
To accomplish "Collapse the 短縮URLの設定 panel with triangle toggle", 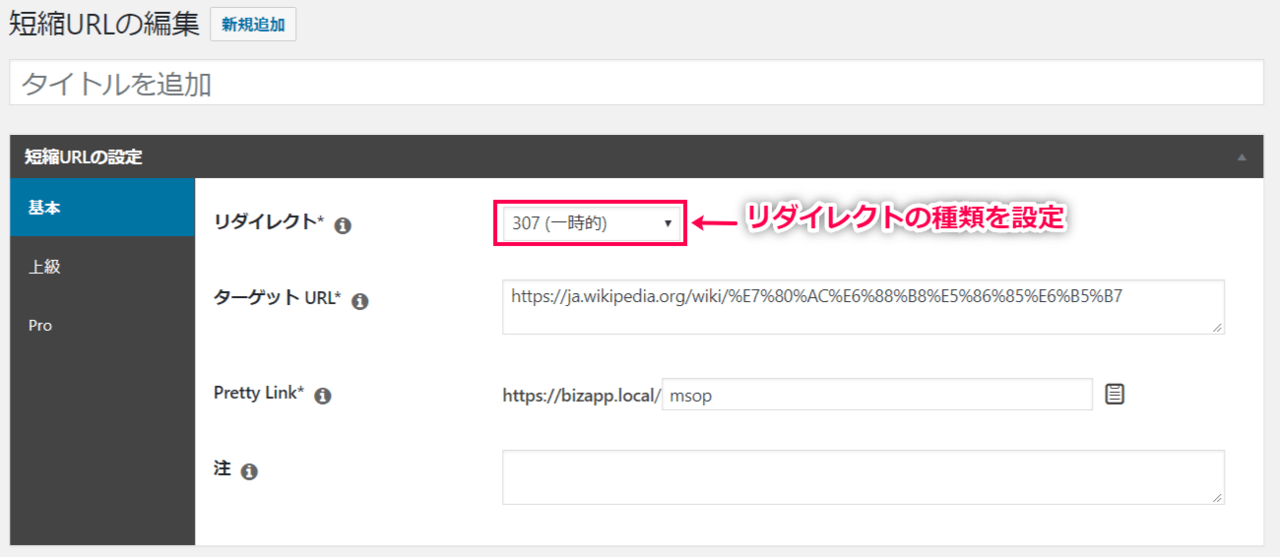I will pos(1241,157).
